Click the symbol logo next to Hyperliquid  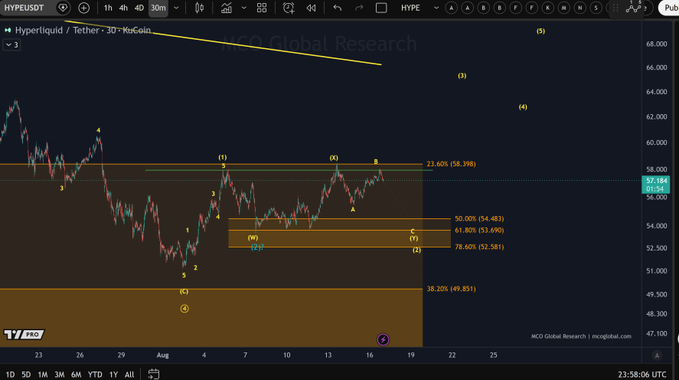(8, 30)
